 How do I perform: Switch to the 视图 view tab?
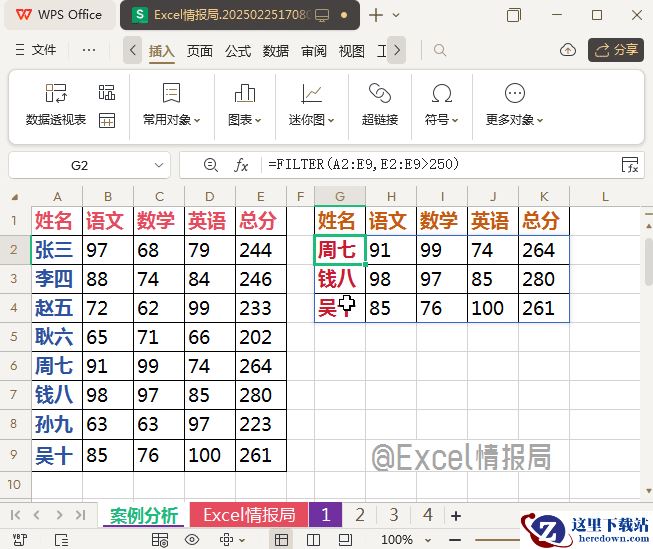351,51
